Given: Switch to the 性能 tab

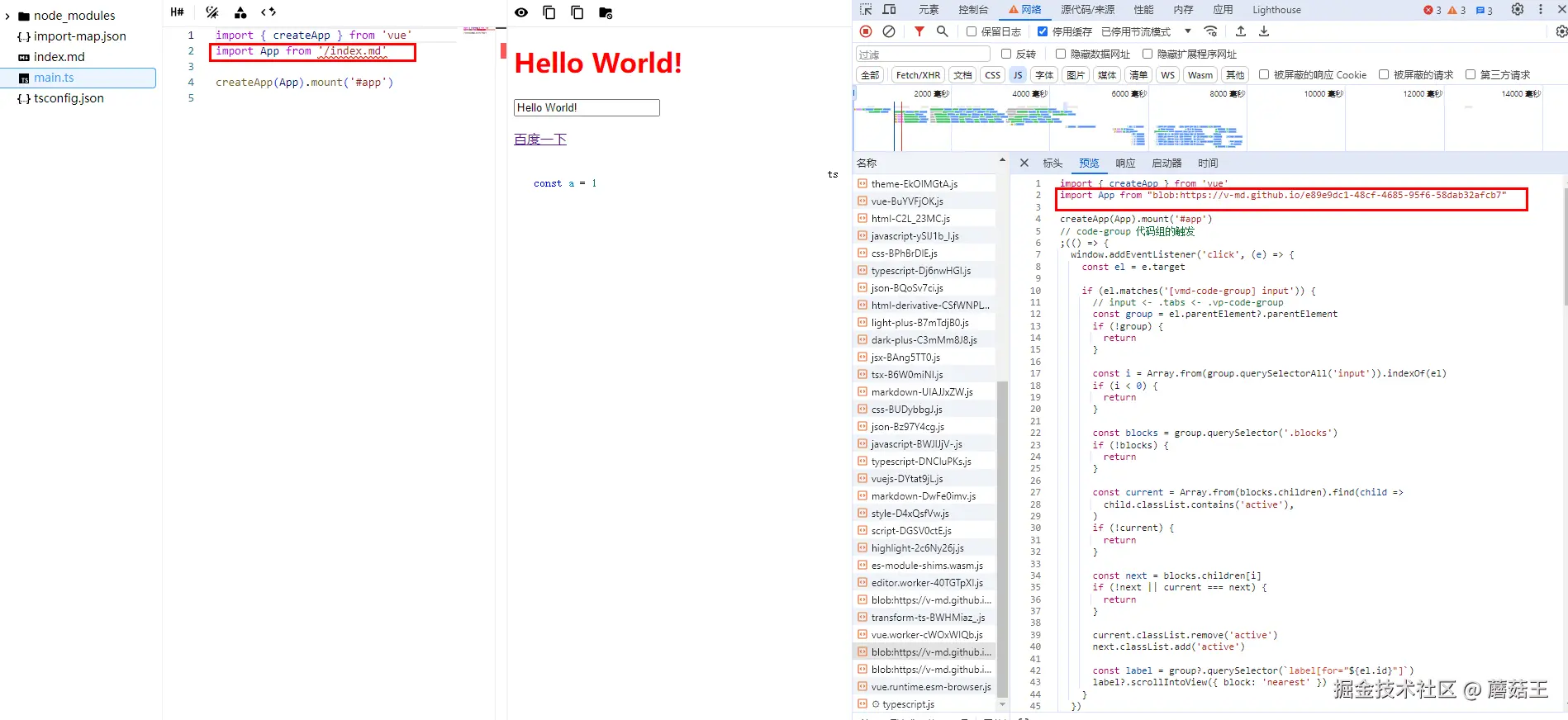Looking at the screenshot, I should tap(1143, 10).
